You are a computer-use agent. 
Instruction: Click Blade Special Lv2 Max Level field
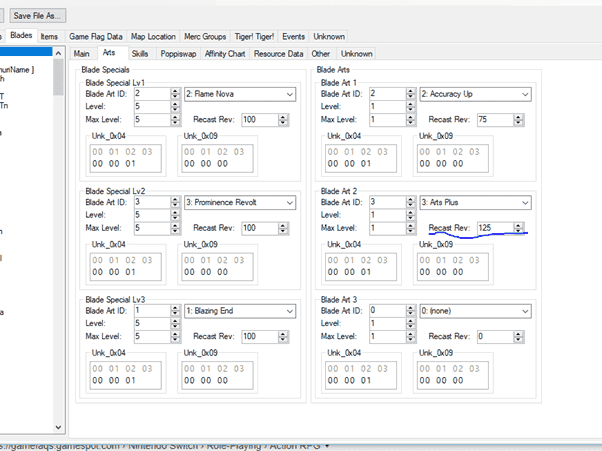152,228
